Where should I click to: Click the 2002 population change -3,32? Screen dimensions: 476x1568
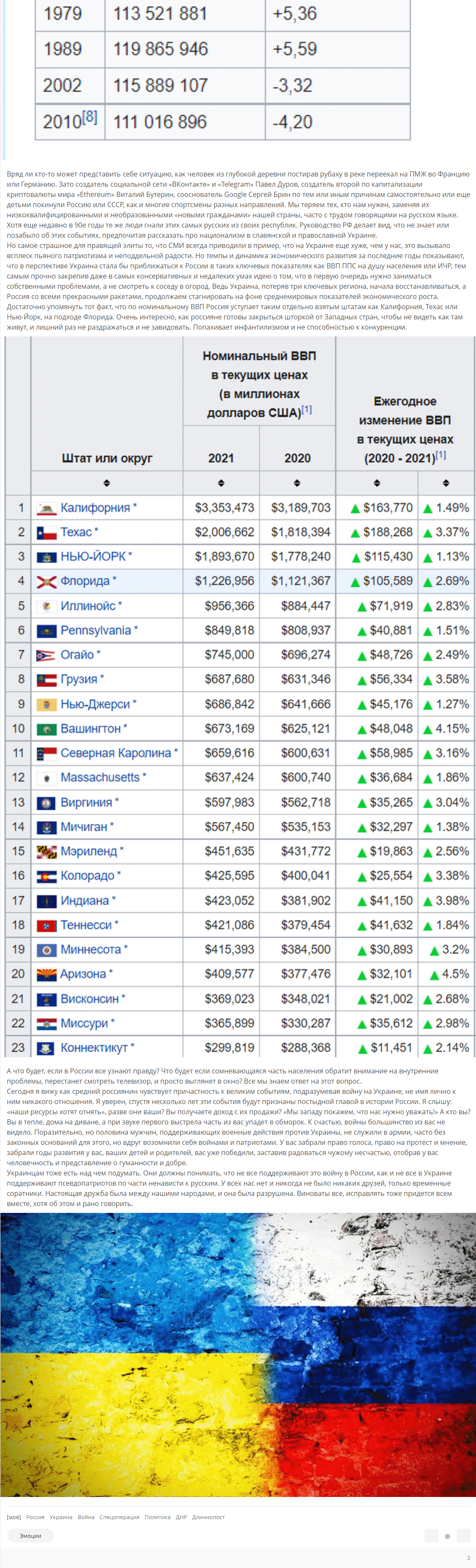(292, 85)
